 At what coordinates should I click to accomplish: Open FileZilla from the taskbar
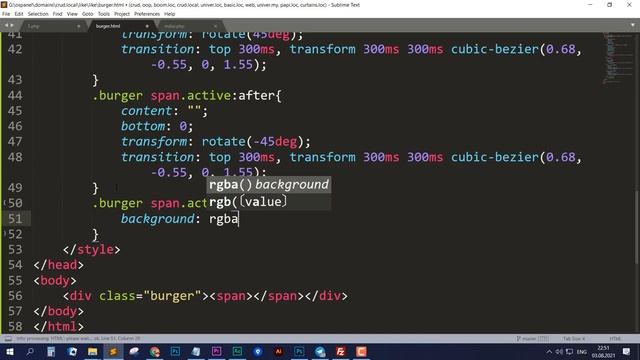click(x=340, y=351)
